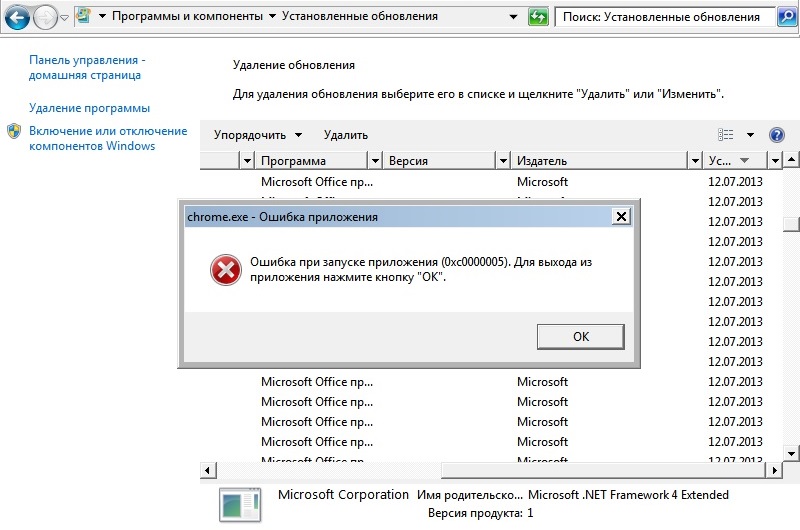The width and height of the screenshot is (800, 530).
Task: Click the Control Panel icon in address bar
Action: (x=84, y=16)
